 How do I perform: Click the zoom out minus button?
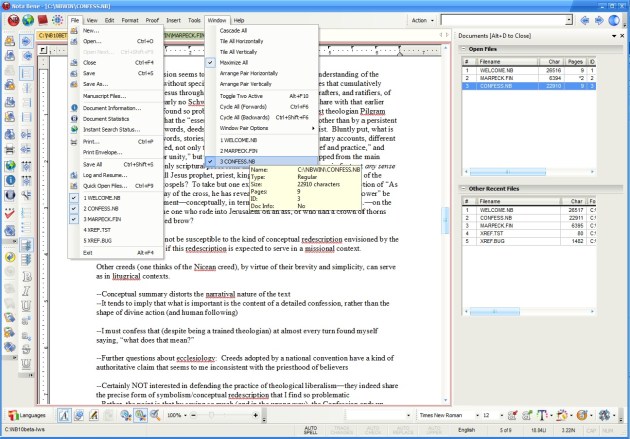tap(194, 415)
